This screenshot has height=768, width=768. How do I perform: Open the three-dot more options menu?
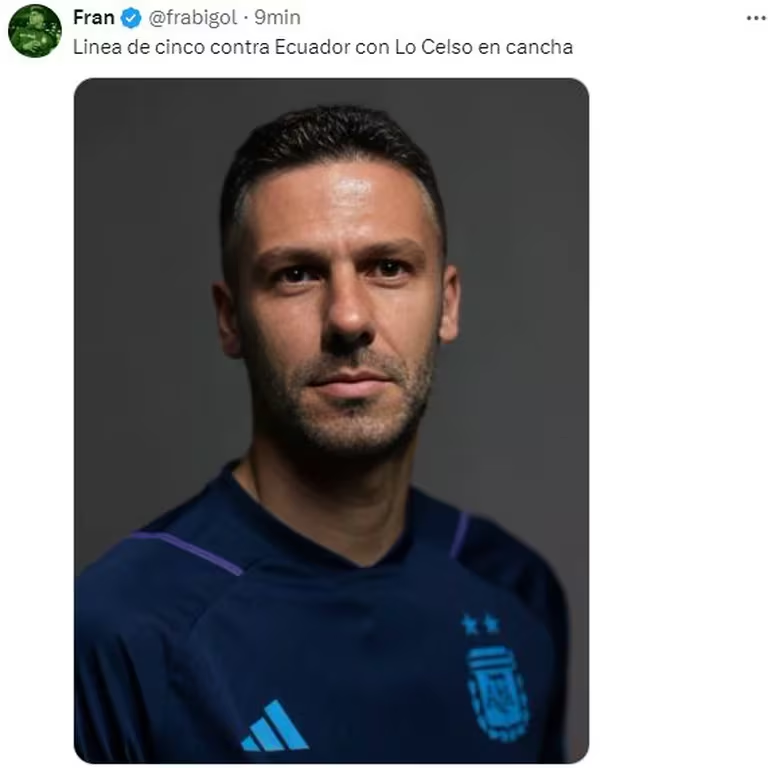point(757,18)
